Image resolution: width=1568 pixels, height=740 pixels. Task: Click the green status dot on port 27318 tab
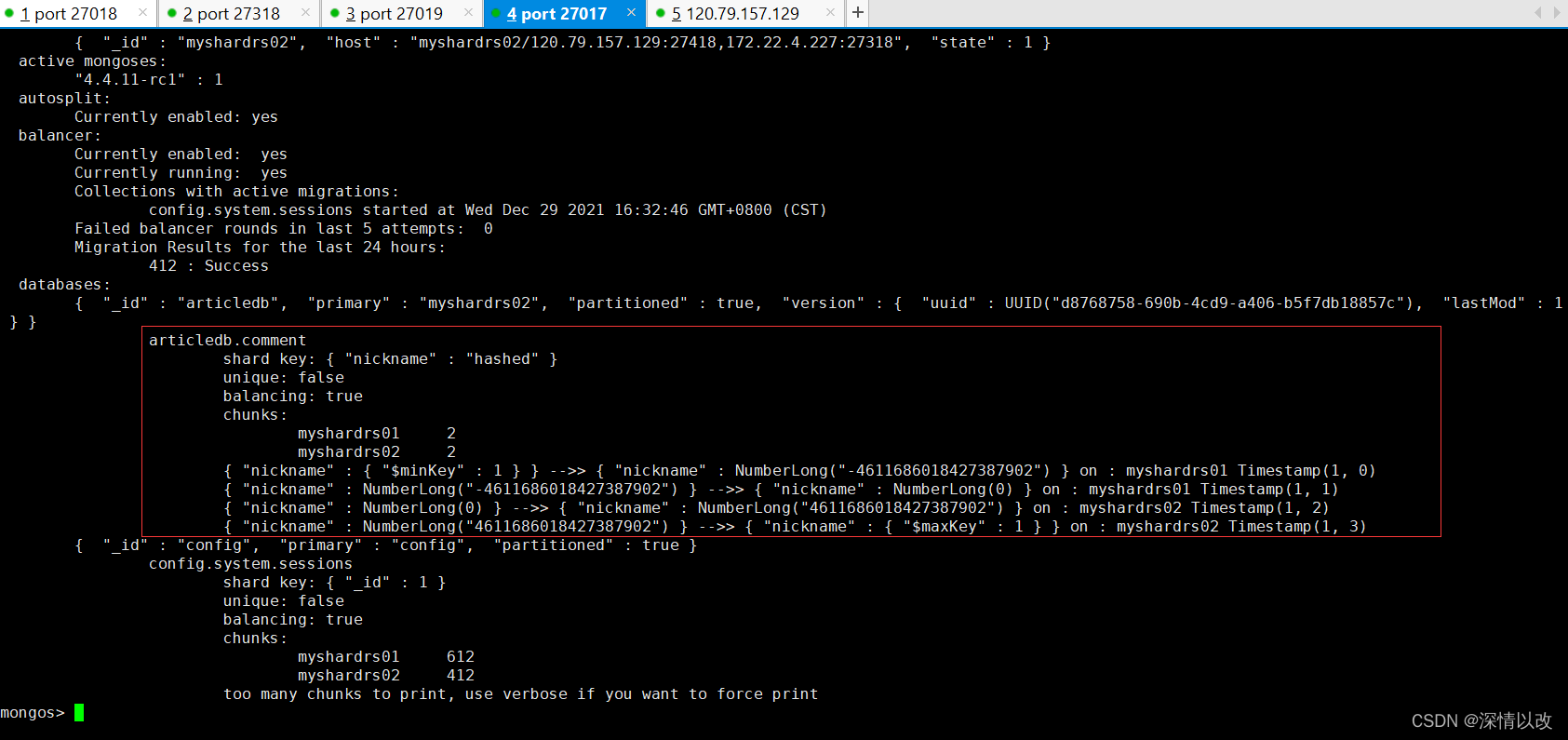(x=172, y=13)
